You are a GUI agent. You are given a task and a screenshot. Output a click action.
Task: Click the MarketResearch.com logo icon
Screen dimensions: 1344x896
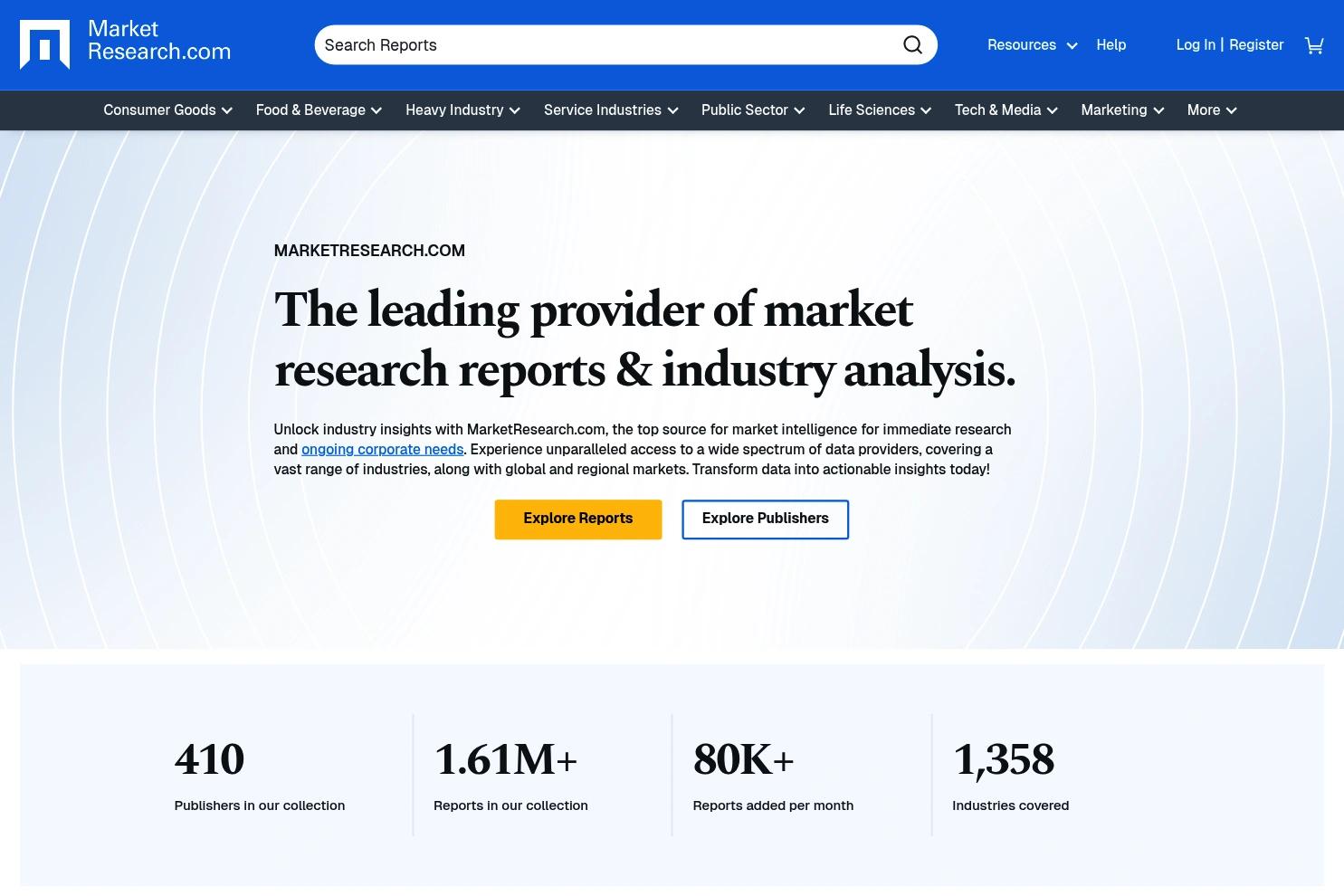tap(44, 44)
